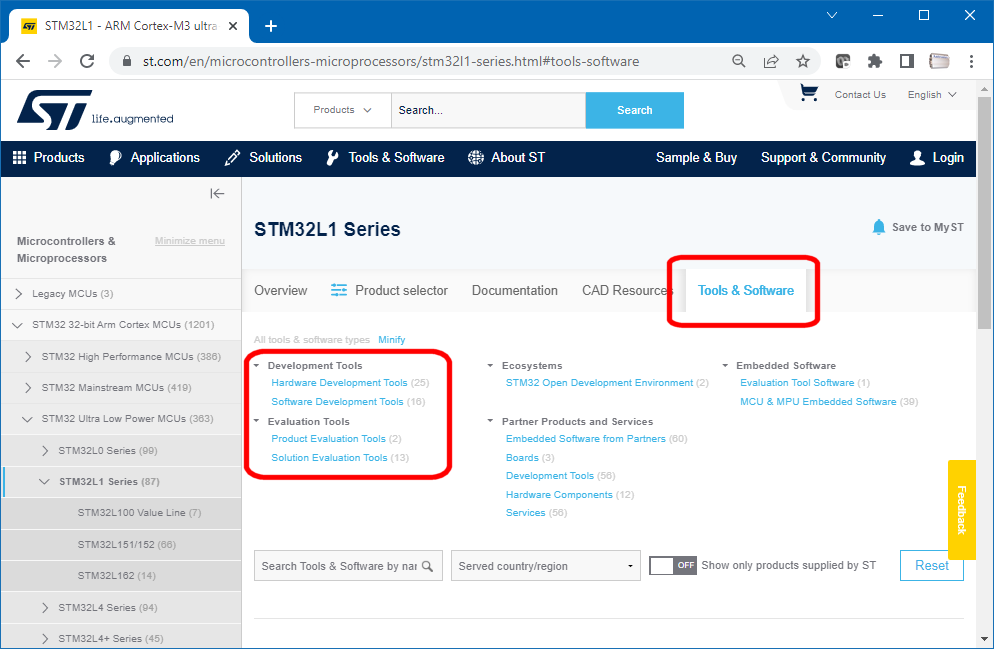
Task: Open Served country/region dropdown
Action: tap(546, 565)
